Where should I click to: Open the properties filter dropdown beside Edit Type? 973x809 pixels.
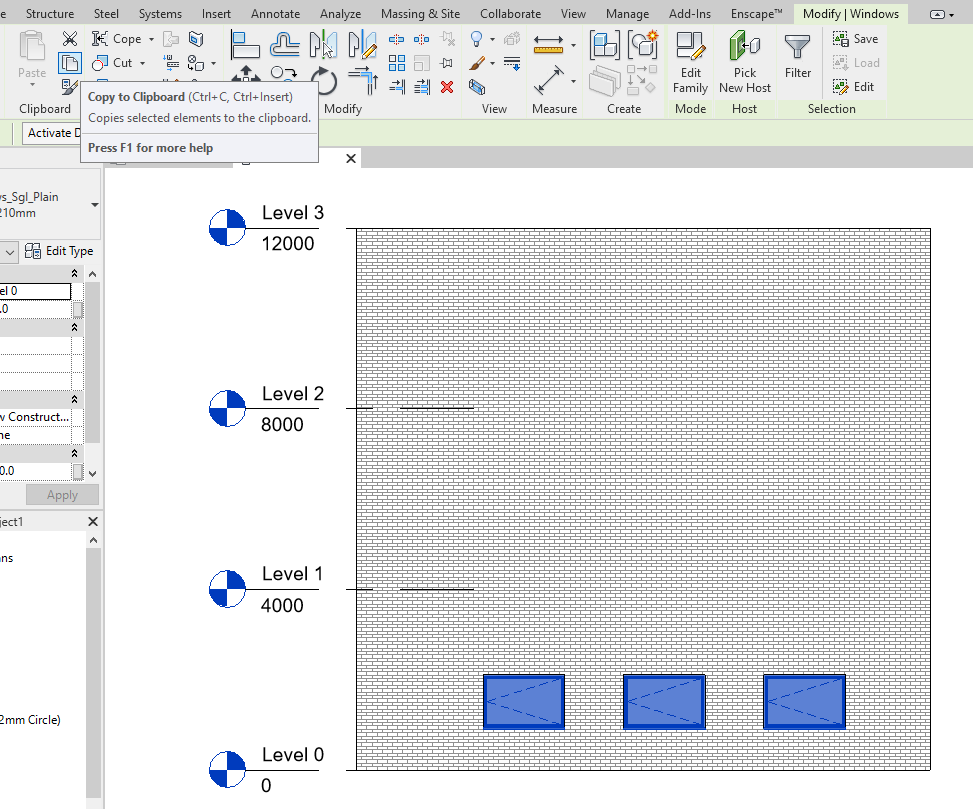[x=10, y=252]
